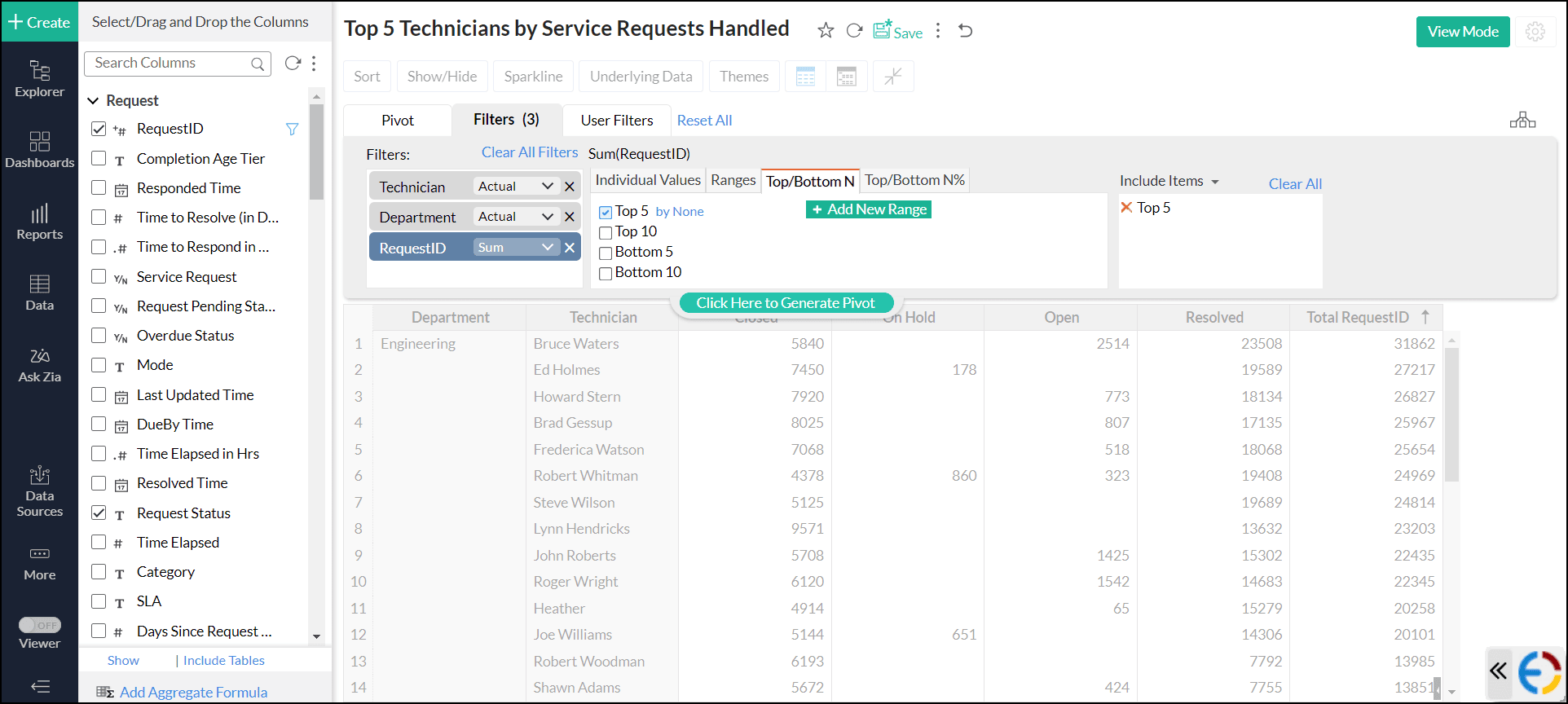Enable the Bottom 5 checkbox

[606, 253]
